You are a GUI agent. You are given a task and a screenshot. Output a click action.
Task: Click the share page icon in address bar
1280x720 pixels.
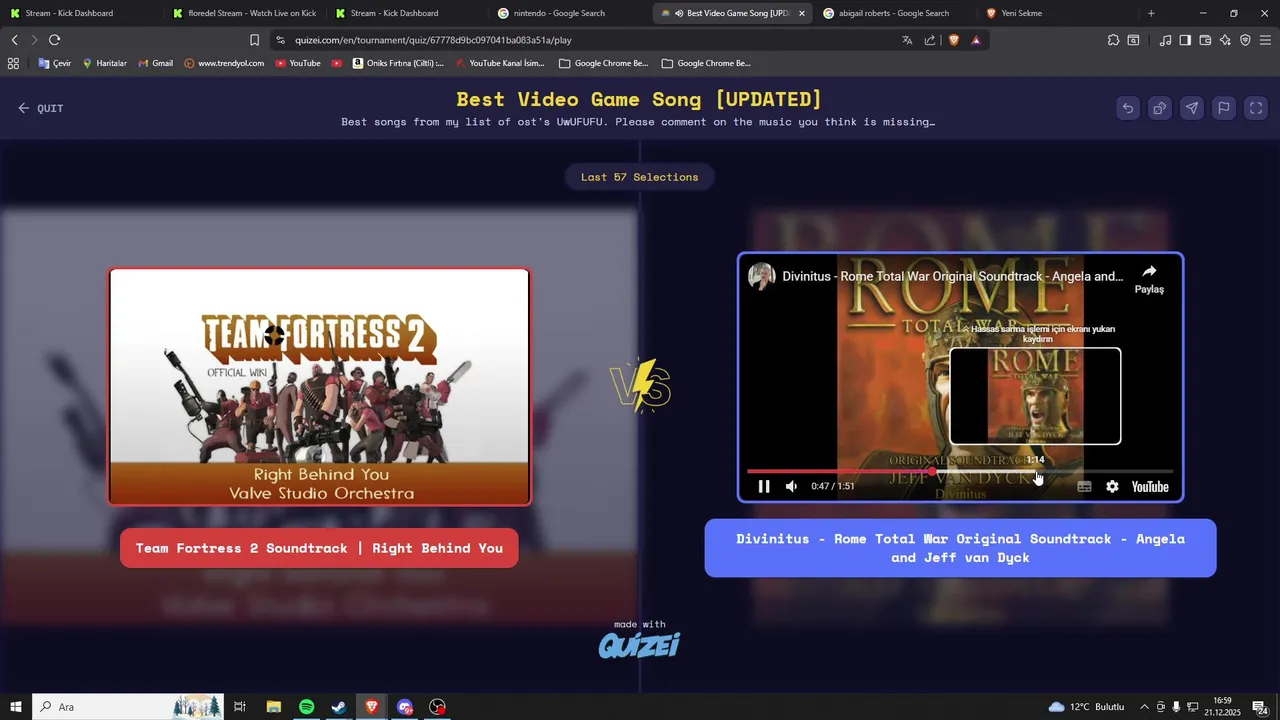(930, 40)
